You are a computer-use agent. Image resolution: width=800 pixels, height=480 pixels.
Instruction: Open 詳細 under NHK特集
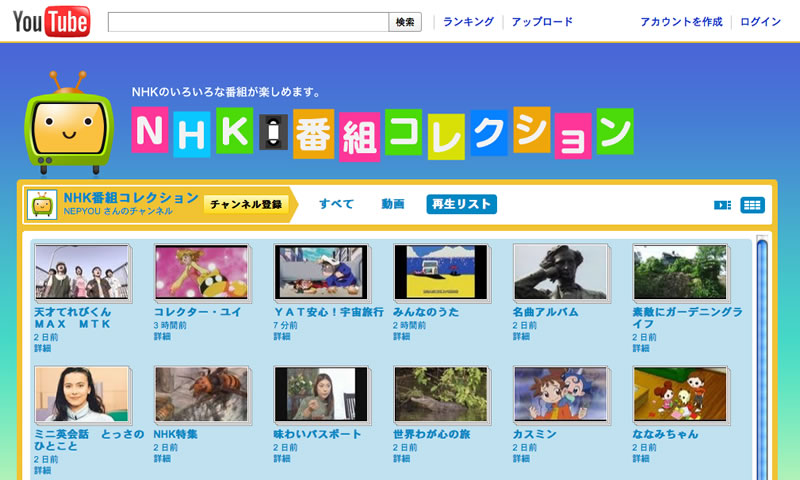[x=162, y=459]
